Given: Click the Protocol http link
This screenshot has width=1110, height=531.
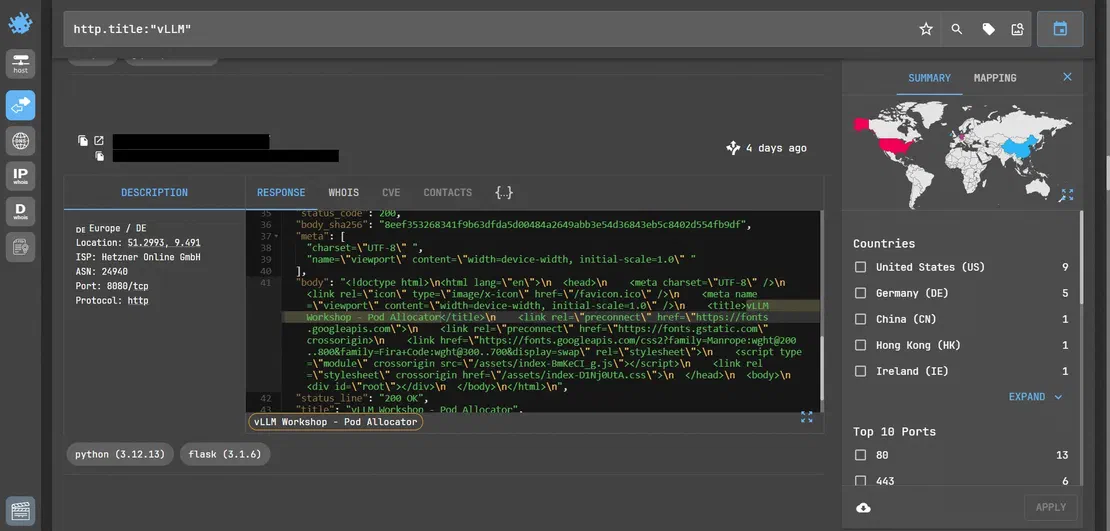Looking at the screenshot, I should tap(112, 301).
